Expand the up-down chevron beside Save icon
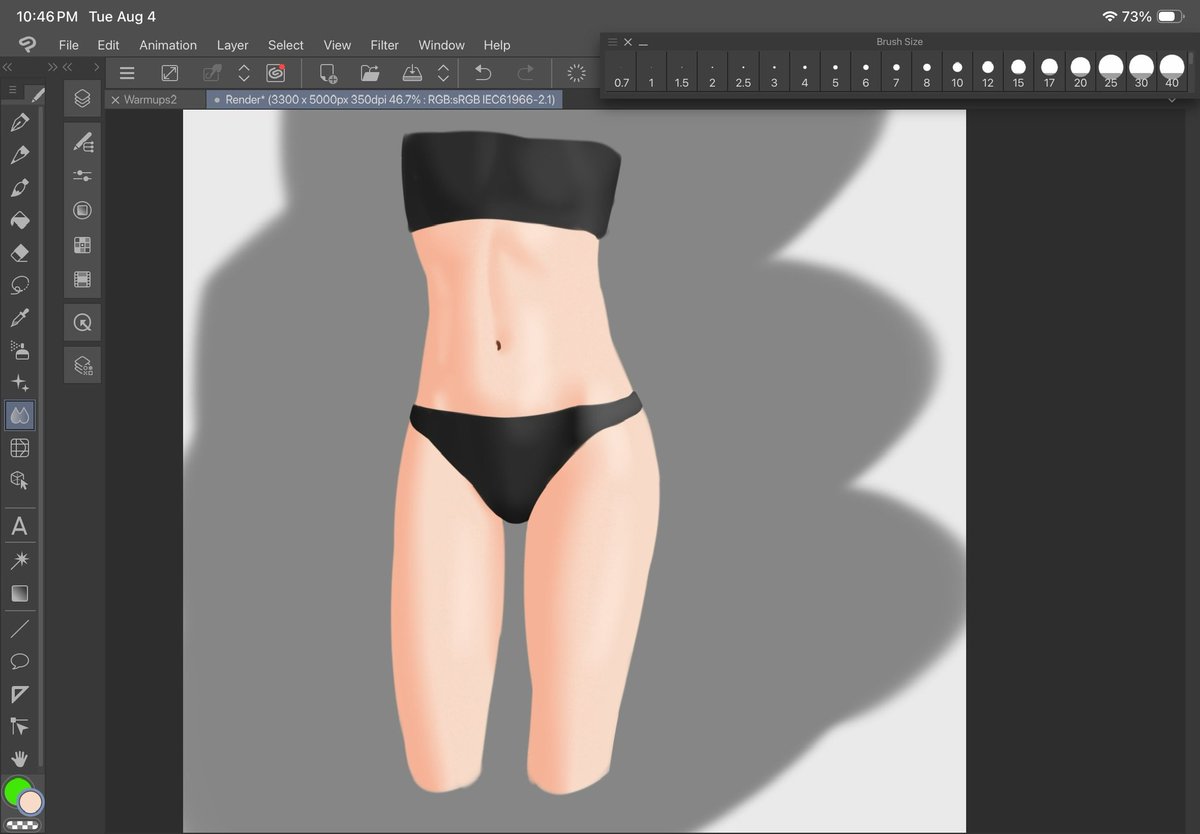Image resolution: width=1200 pixels, height=834 pixels. (444, 73)
